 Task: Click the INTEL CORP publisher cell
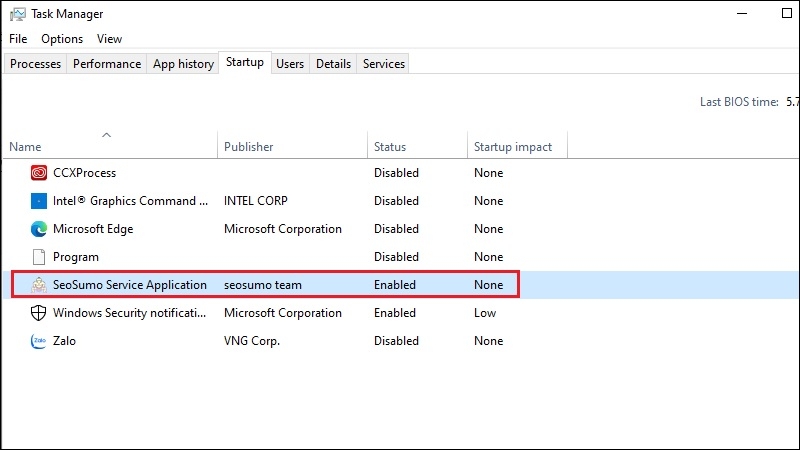(256, 201)
